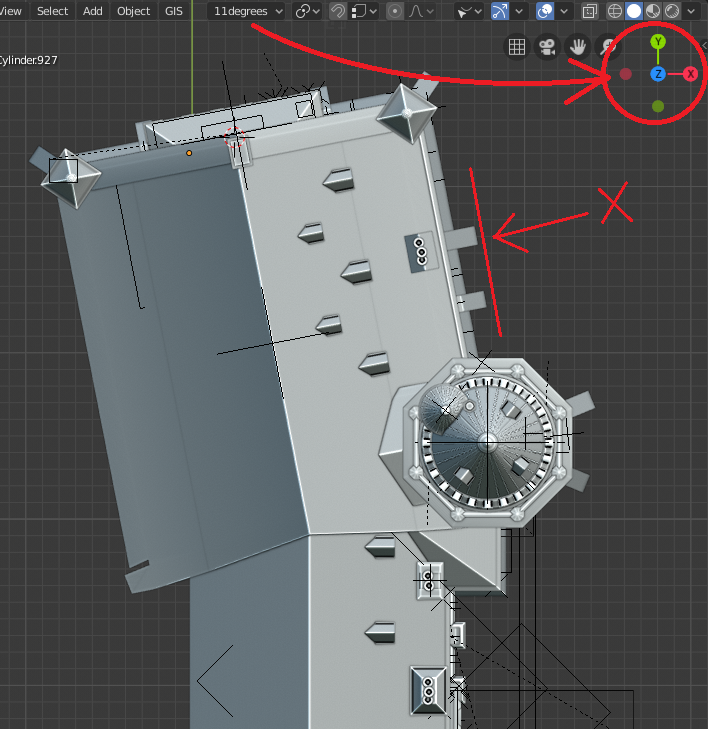Screen dimensions: 708x729
Task: Expand the sidebar with the edge arrow
Action: click(x=704, y=45)
